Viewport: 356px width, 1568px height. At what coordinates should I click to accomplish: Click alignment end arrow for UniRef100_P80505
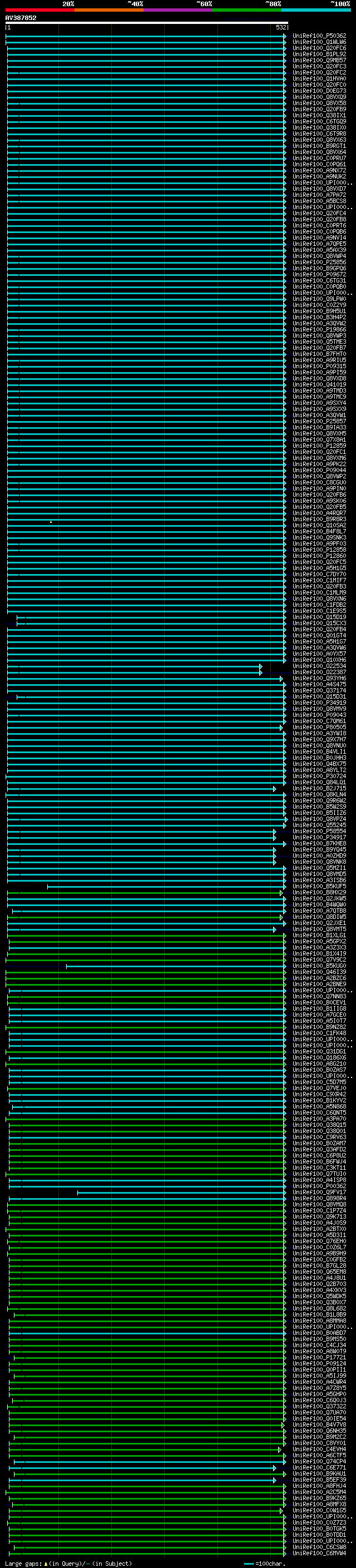point(281,728)
